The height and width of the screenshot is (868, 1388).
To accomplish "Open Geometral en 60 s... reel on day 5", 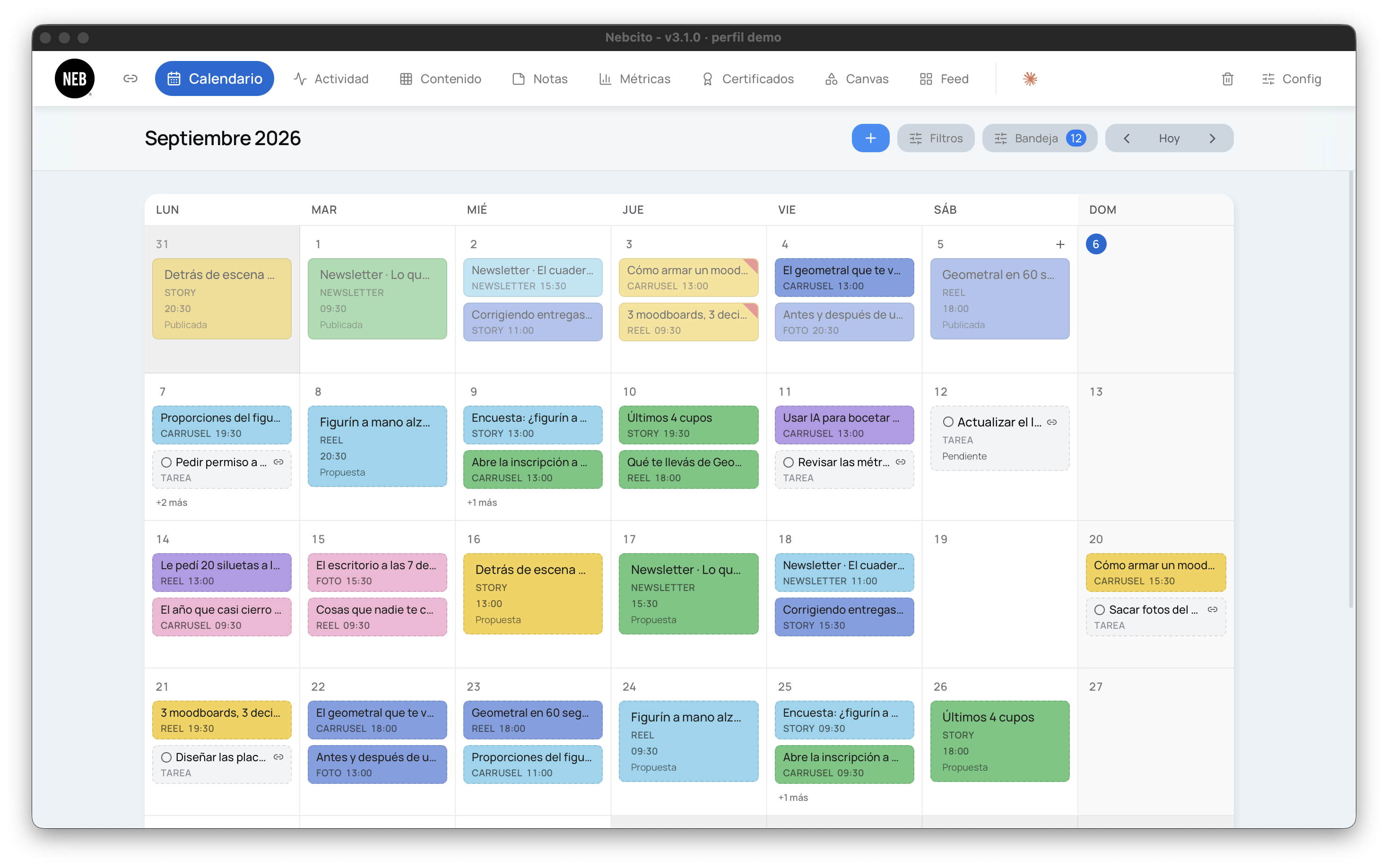I will coord(999,298).
